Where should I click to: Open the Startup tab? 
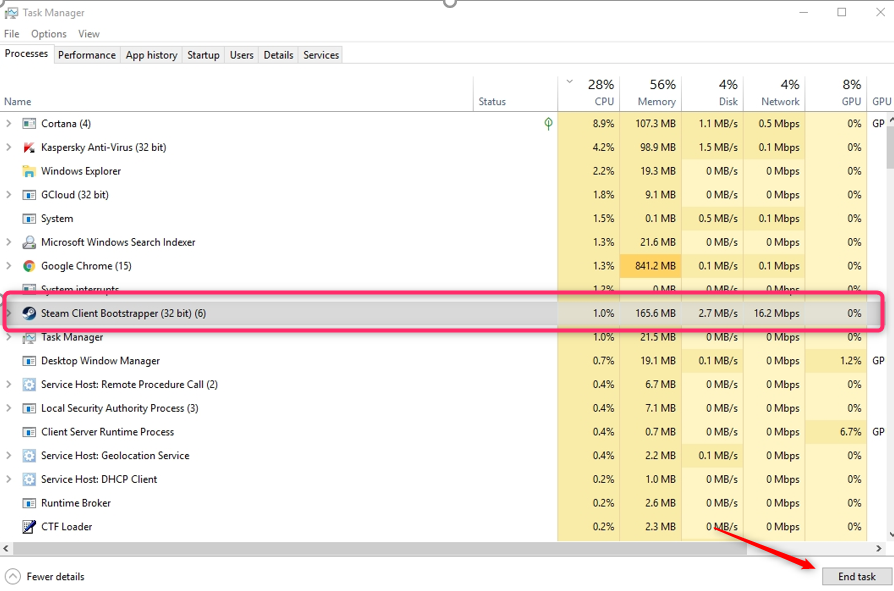tap(203, 55)
